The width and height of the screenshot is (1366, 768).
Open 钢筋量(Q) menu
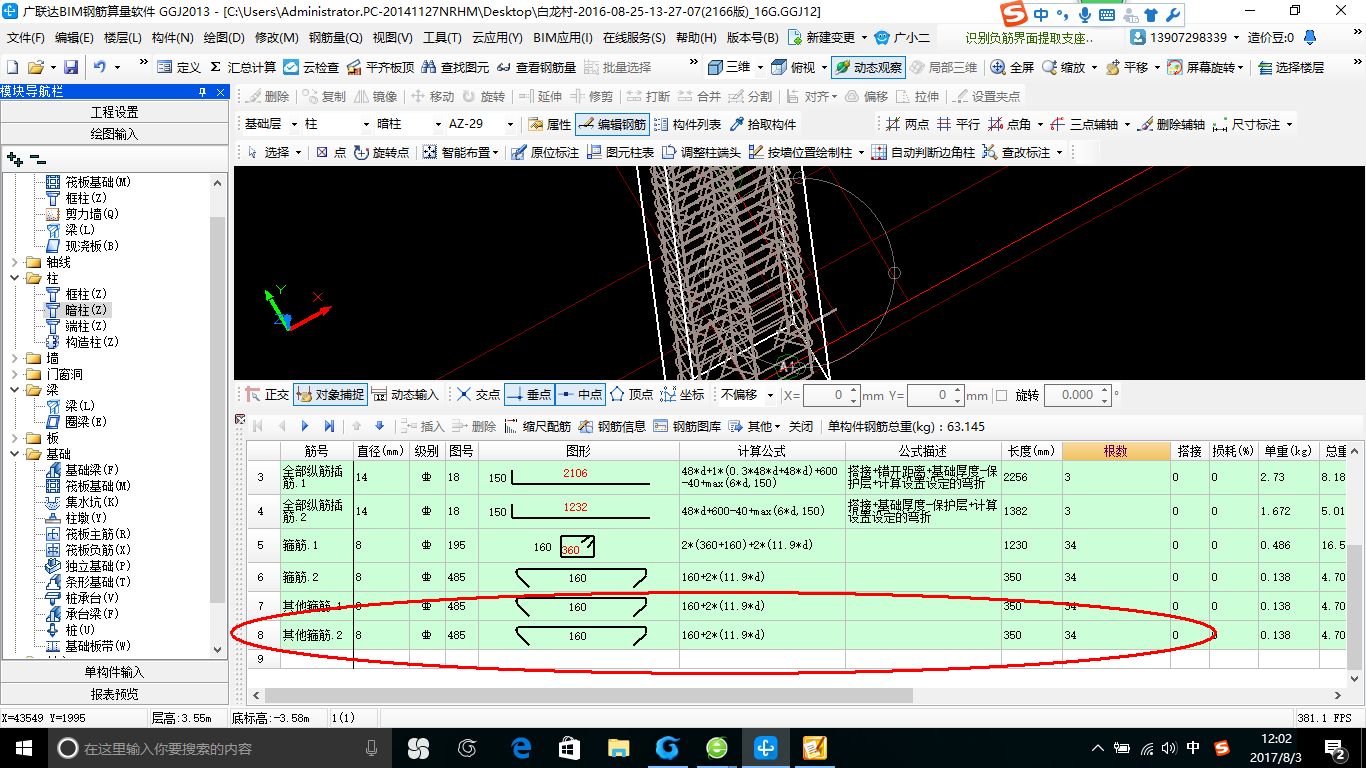(x=335, y=38)
